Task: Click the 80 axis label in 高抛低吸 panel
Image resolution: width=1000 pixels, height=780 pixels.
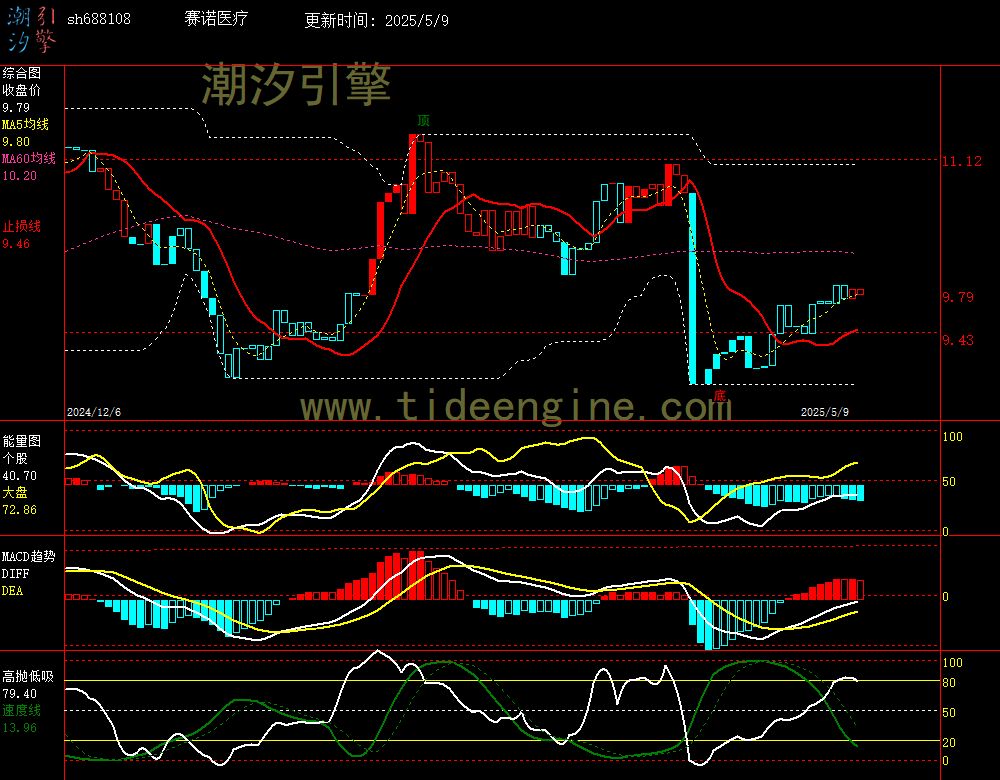Action: point(949,683)
